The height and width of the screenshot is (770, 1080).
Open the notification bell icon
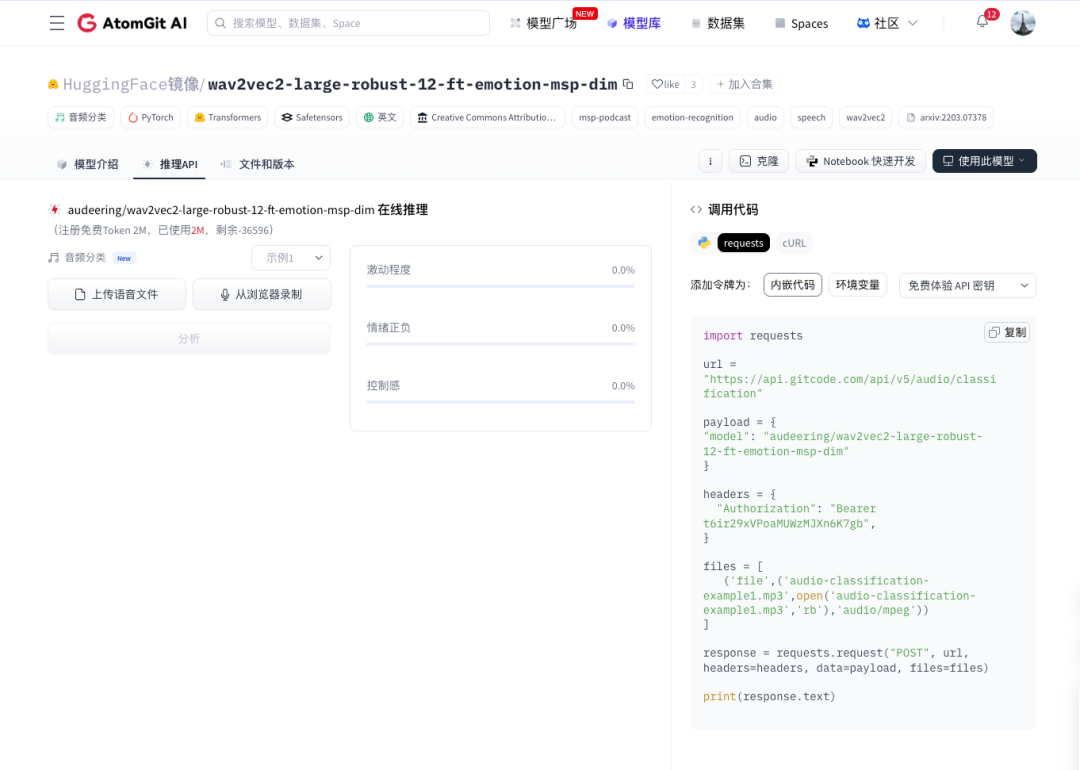[982, 22]
